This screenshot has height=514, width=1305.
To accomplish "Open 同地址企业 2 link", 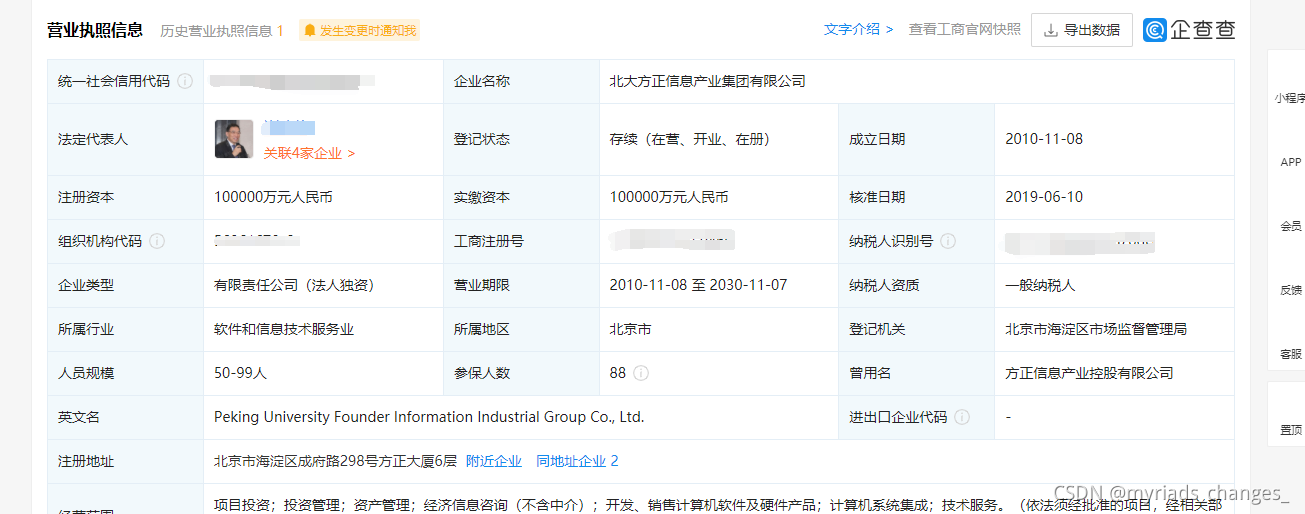I will click(x=577, y=461).
